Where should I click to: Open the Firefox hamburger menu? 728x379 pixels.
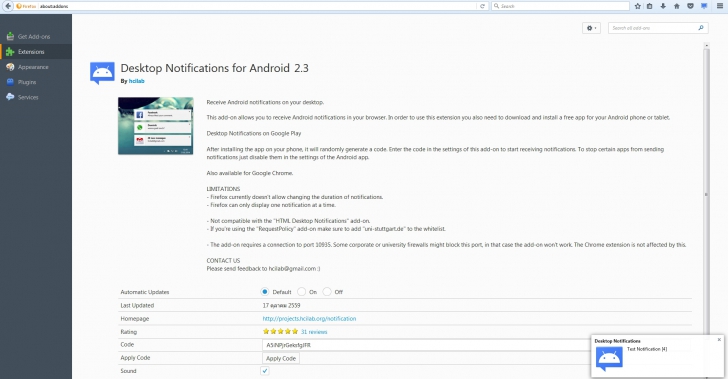[720, 6]
